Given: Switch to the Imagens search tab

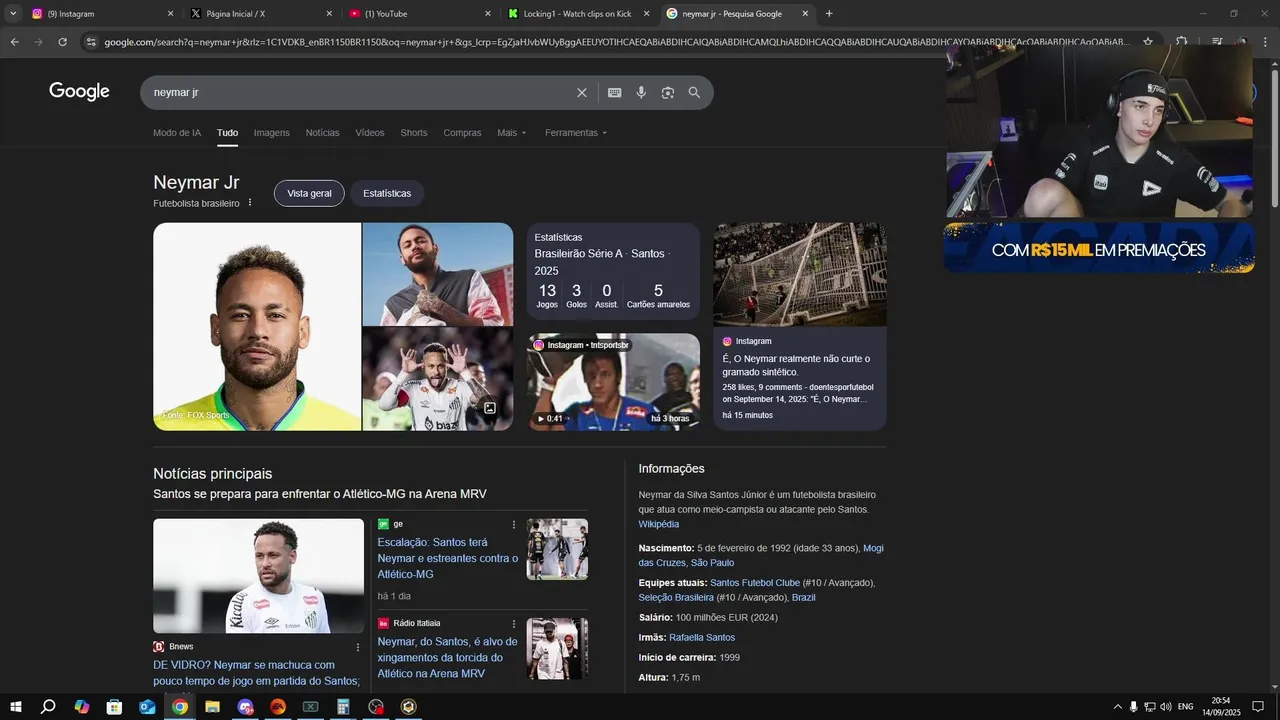Looking at the screenshot, I should tap(271, 133).
